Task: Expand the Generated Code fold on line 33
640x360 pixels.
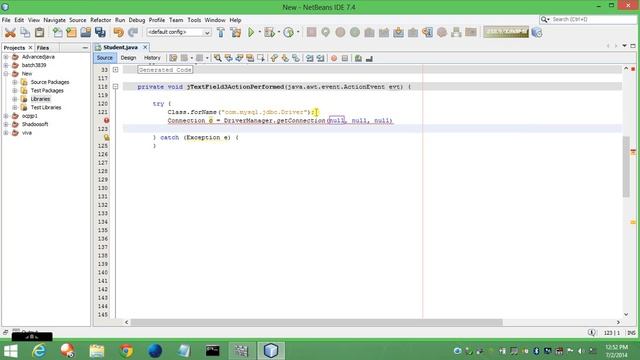Action: [116, 70]
